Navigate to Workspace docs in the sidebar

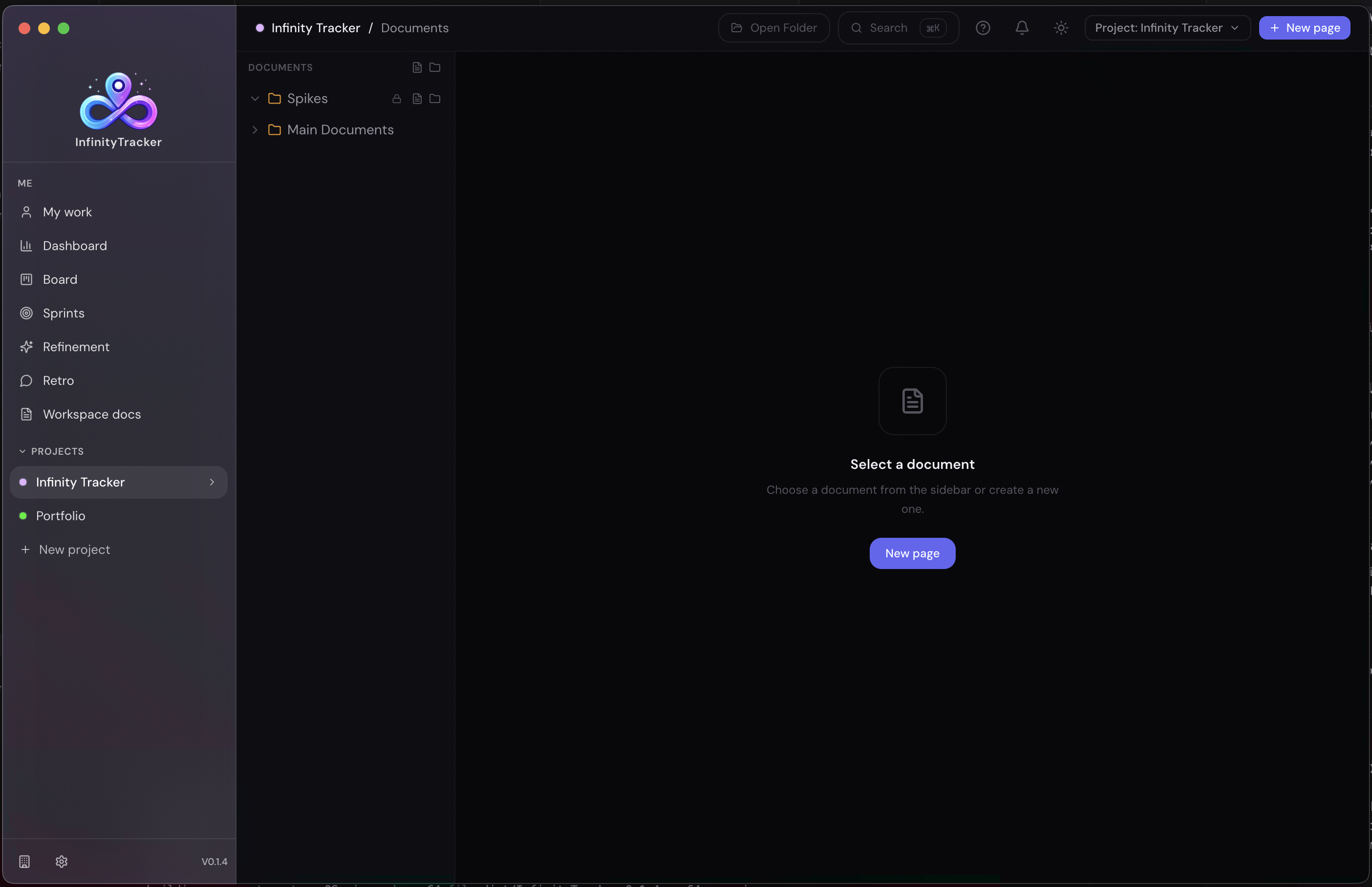click(91, 414)
